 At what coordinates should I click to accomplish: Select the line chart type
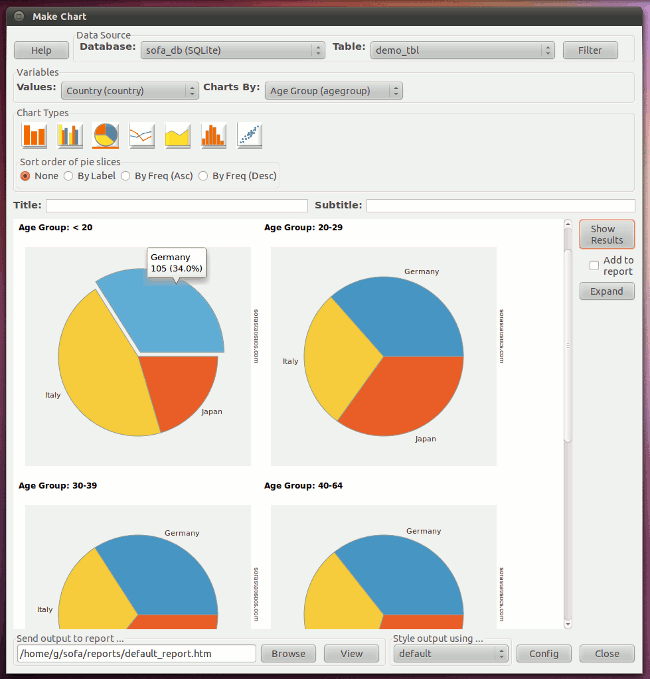click(142, 135)
